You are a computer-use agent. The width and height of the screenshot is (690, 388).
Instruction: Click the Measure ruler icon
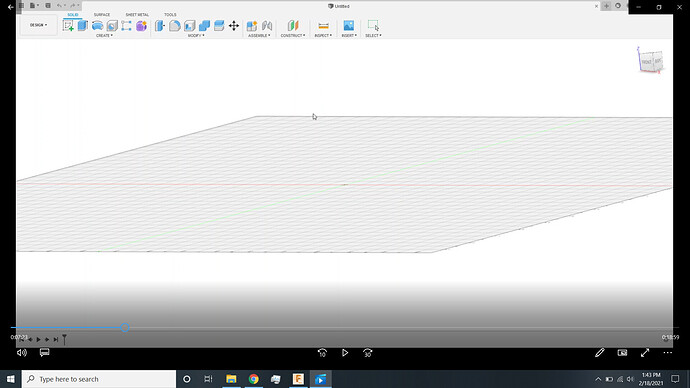tap(323, 26)
